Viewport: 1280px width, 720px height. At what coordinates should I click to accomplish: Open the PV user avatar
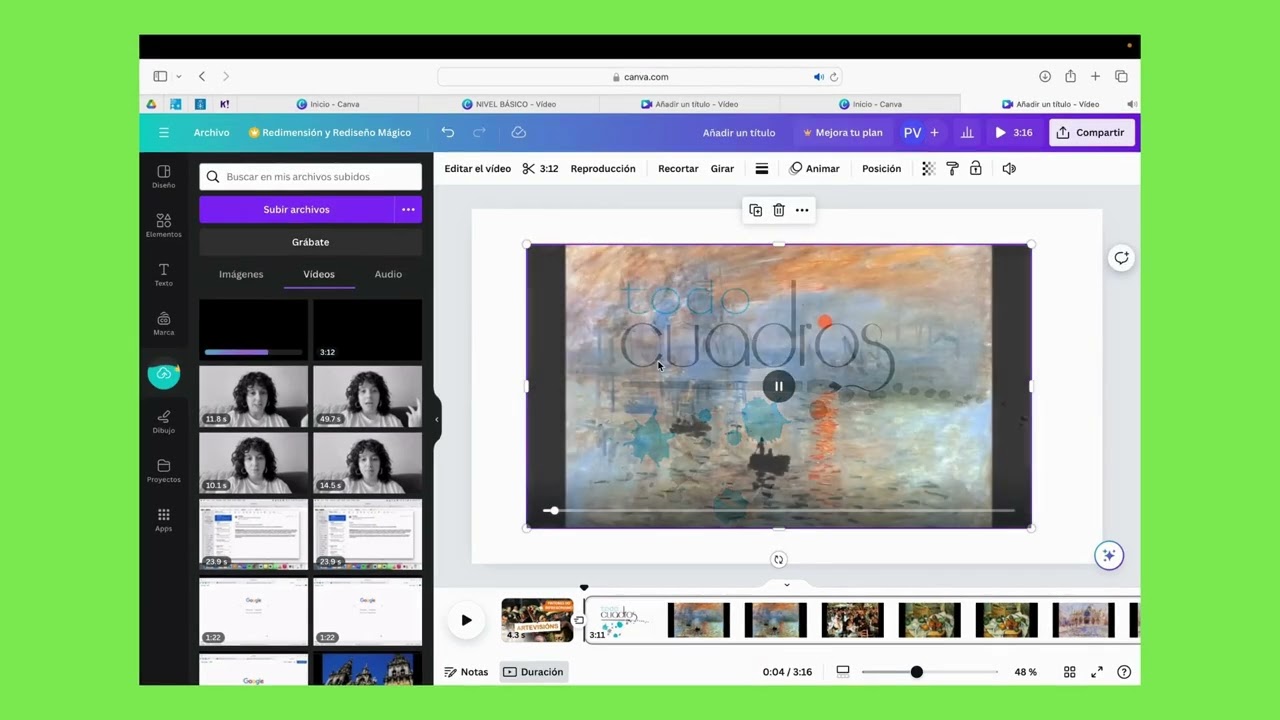click(x=912, y=132)
